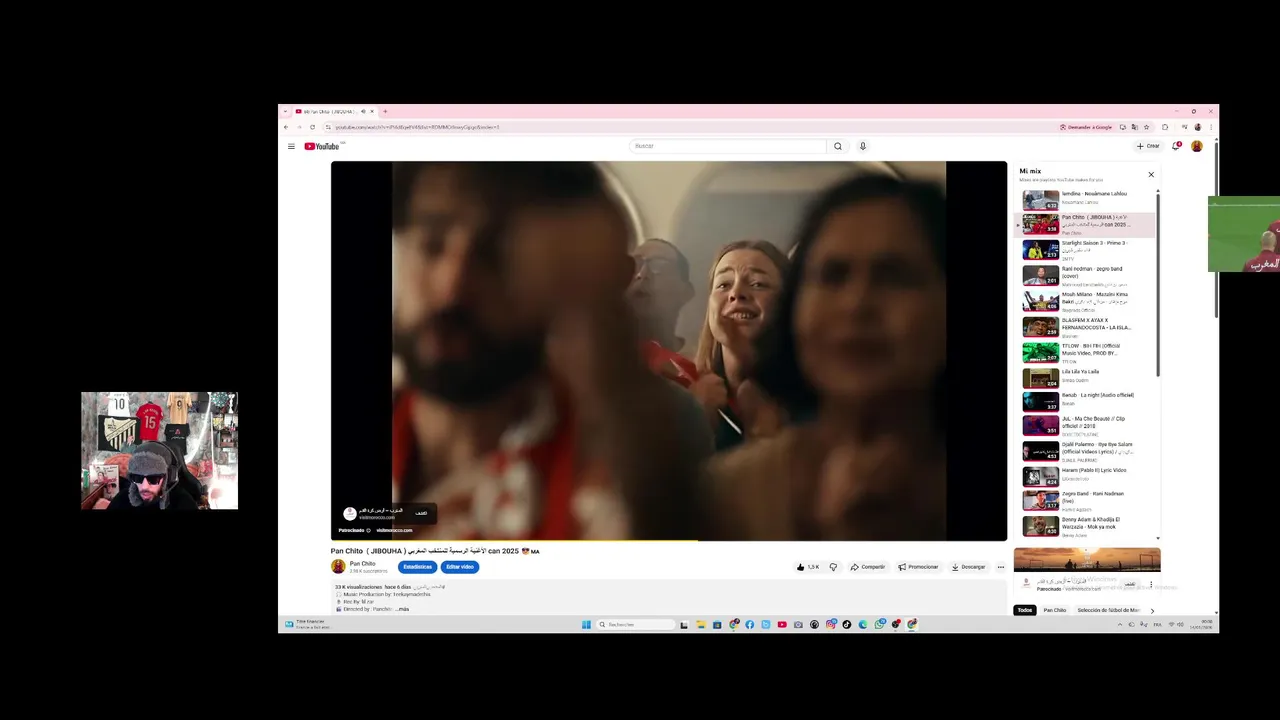Open the Estadísticas button
Viewport: 1280px width, 720px height.
coord(417,567)
